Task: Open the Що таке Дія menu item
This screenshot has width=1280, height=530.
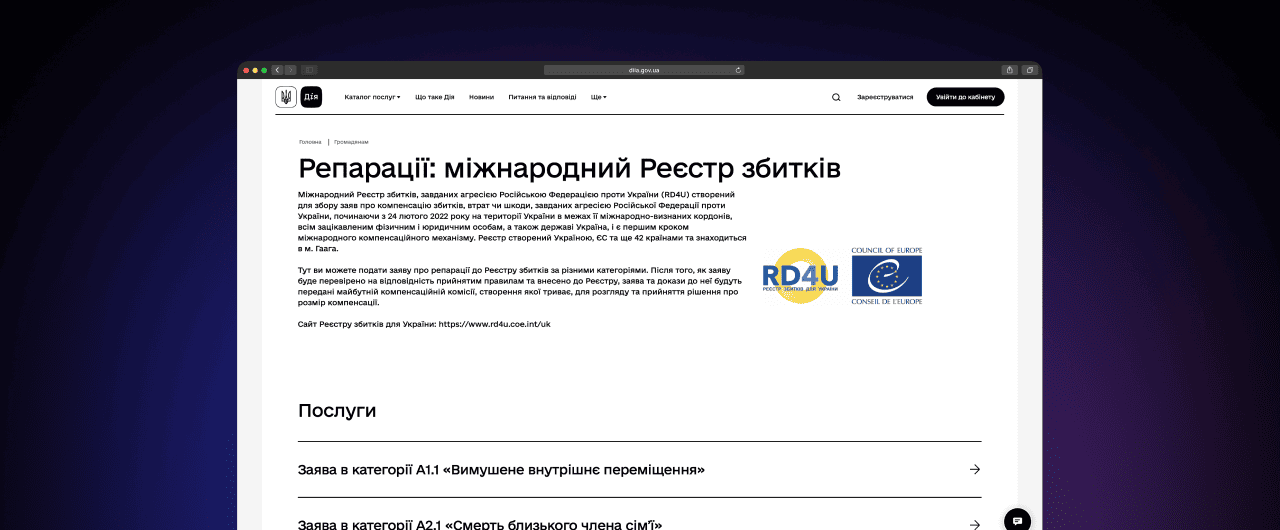Action: tap(435, 97)
